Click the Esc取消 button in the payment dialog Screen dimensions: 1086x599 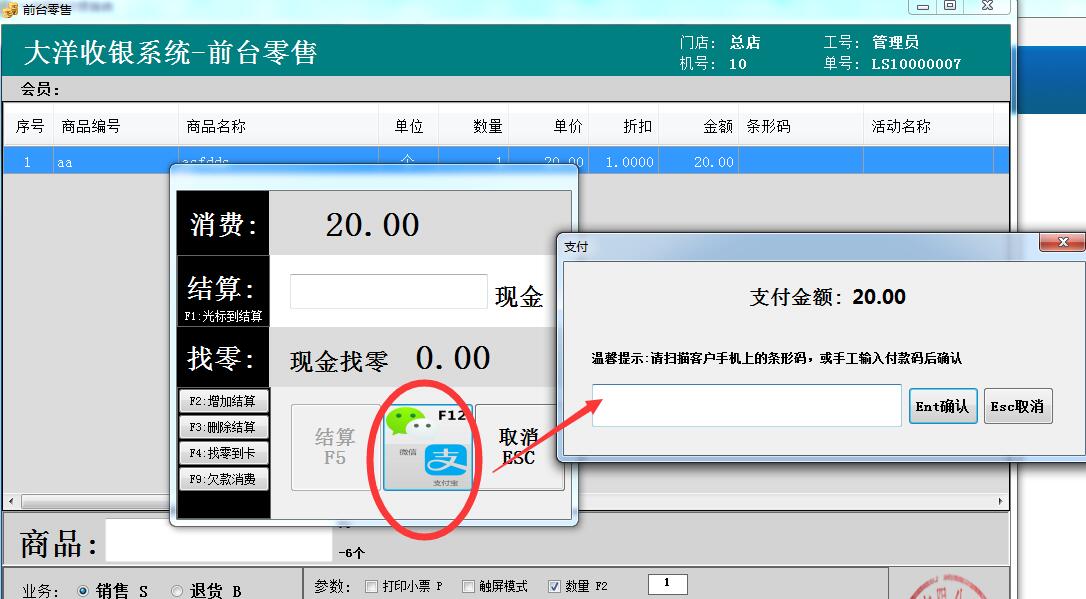click(1017, 406)
